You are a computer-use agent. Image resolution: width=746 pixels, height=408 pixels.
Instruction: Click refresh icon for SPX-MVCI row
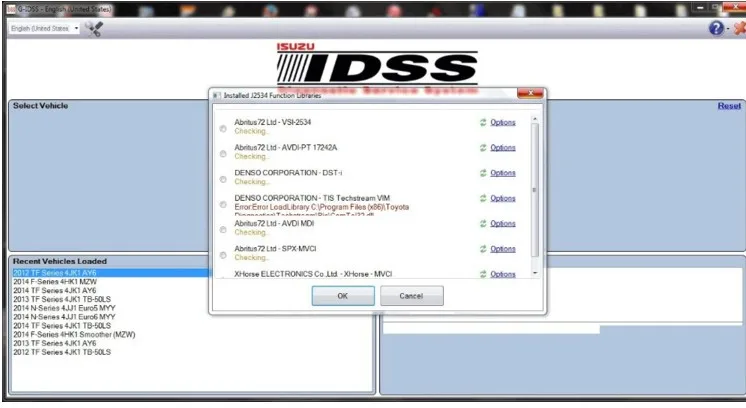tap(483, 249)
